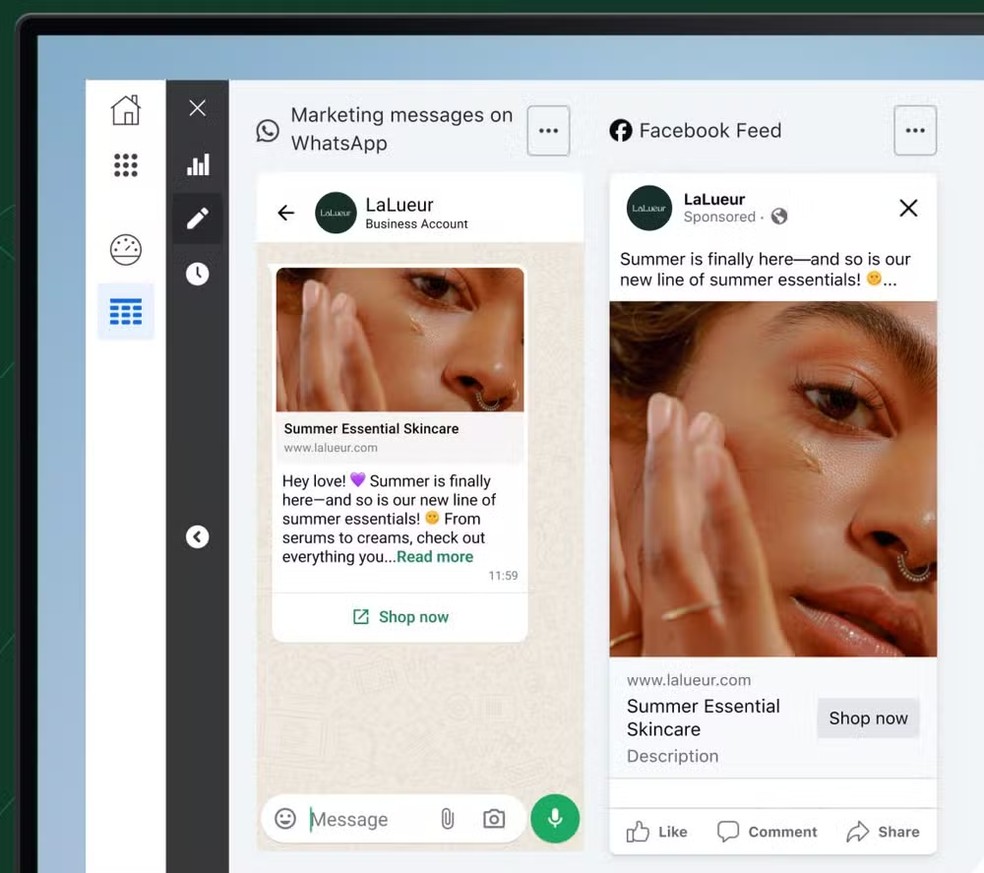Click Summer Essential Skincare title in WhatsApp
Image resolution: width=984 pixels, height=873 pixels.
pos(371,429)
